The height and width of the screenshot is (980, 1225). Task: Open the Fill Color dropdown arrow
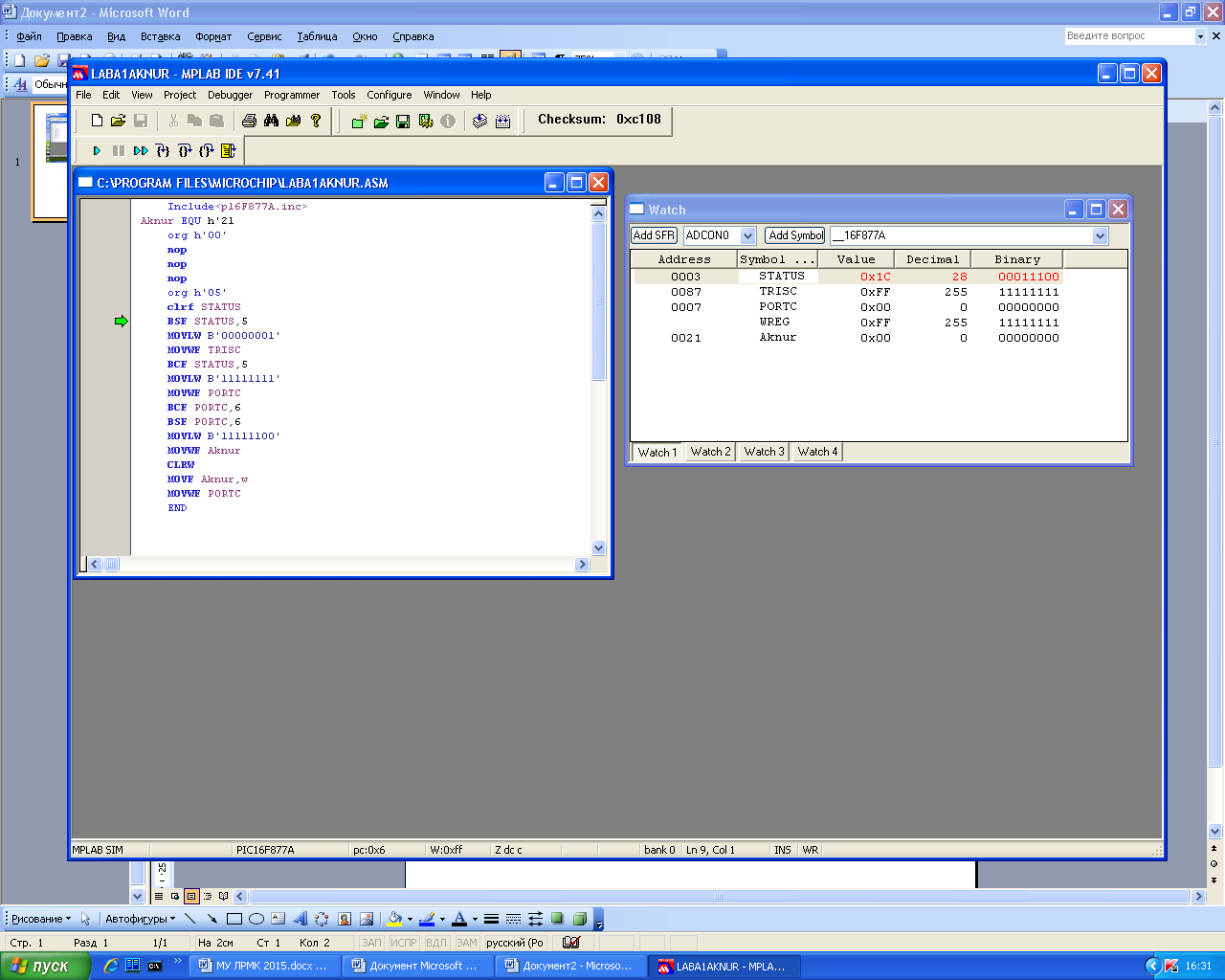pyautogui.click(x=410, y=919)
